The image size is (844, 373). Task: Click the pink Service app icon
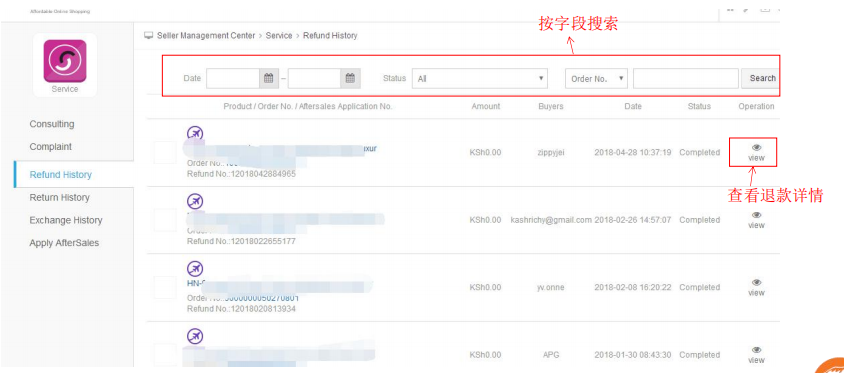tap(65, 61)
